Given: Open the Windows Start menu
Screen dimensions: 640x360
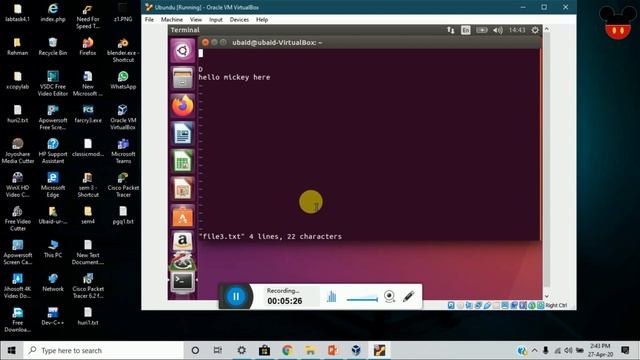Looking at the screenshot, I should click(x=11, y=350).
